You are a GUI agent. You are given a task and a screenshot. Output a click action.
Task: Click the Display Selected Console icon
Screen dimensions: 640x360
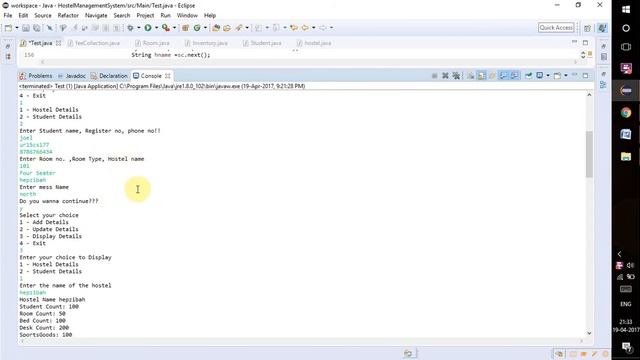click(x=540, y=76)
